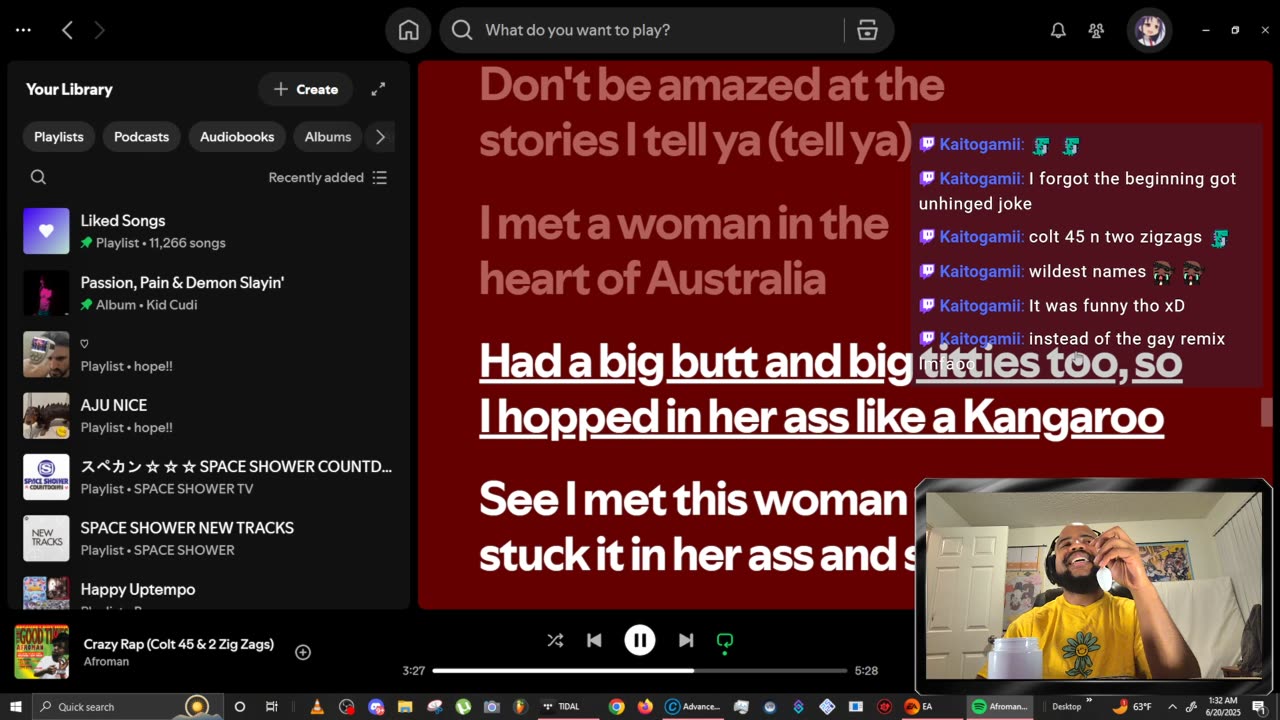The width and height of the screenshot is (1280, 720).
Task: Pause playback
Action: [x=640, y=640]
